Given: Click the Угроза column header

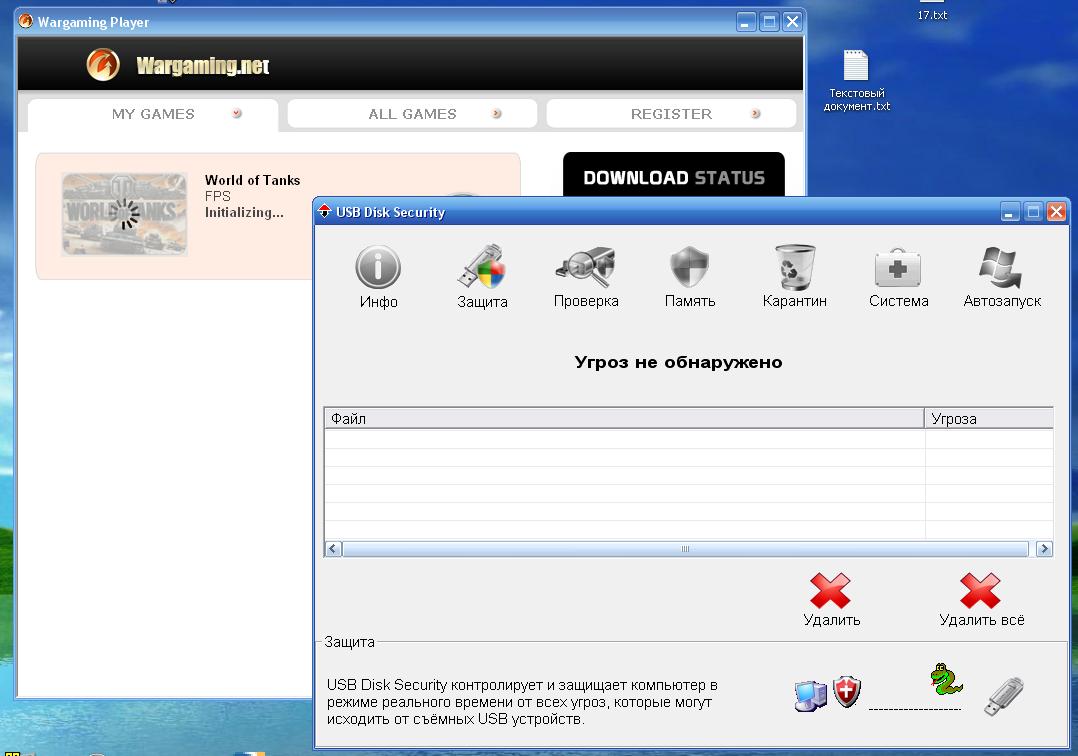Looking at the screenshot, I should click(x=989, y=419).
